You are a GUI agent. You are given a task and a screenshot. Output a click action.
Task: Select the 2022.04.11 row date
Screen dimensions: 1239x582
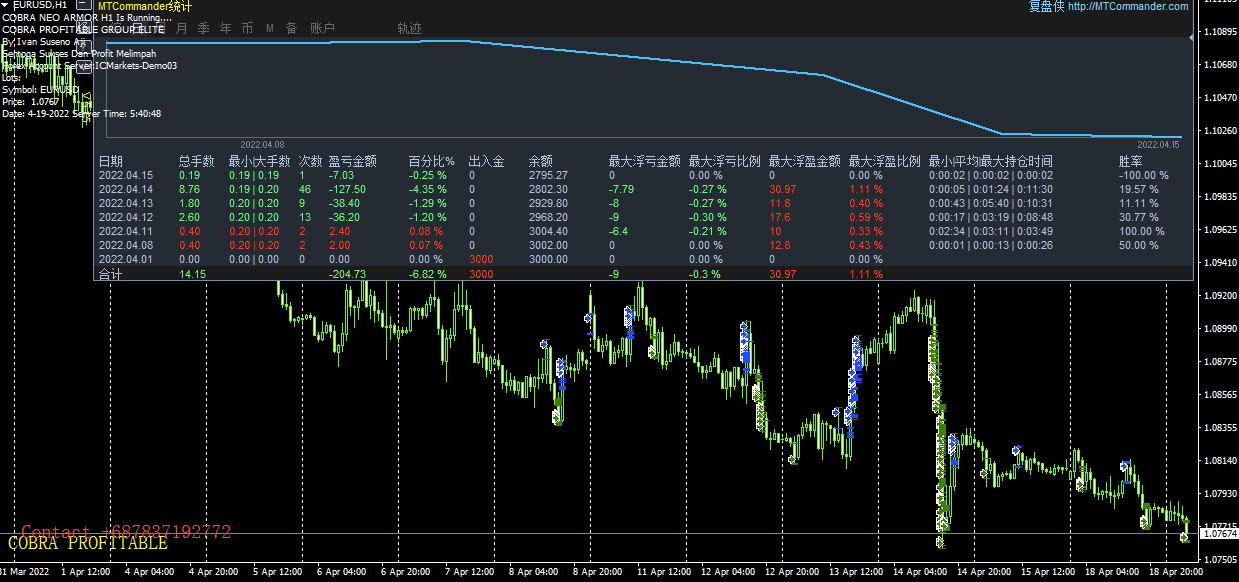(x=126, y=231)
